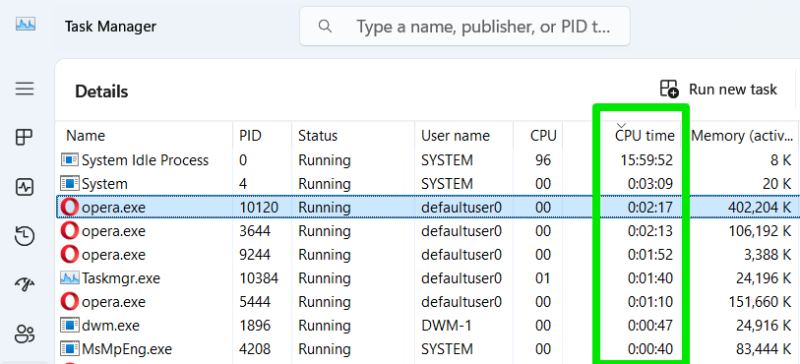The image size is (800, 364).
Task: Click the Task Manager app icon
Action: coord(25,25)
